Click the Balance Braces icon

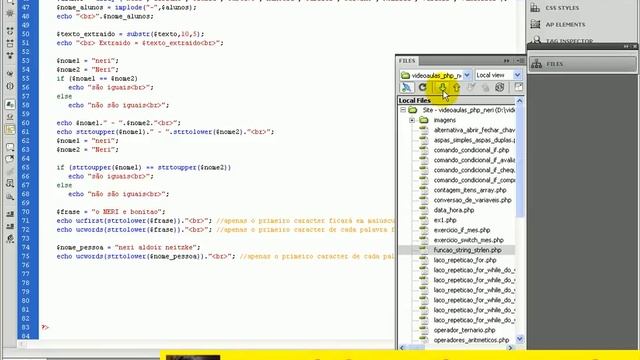click(10, 86)
